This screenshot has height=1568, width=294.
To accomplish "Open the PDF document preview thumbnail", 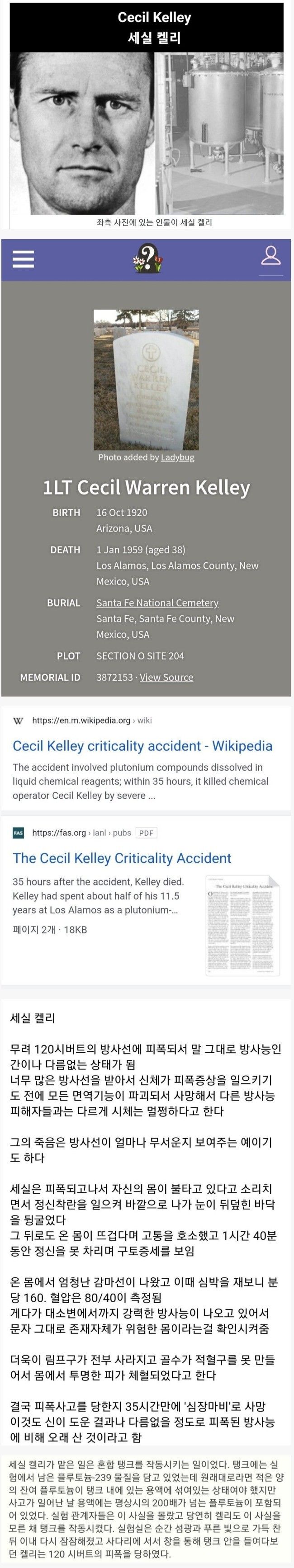I will (x=243, y=925).
